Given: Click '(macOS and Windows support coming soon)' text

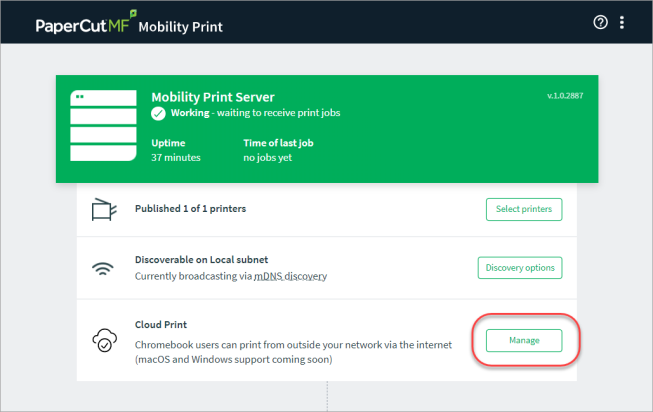Looking at the screenshot, I should (x=234, y=360).
